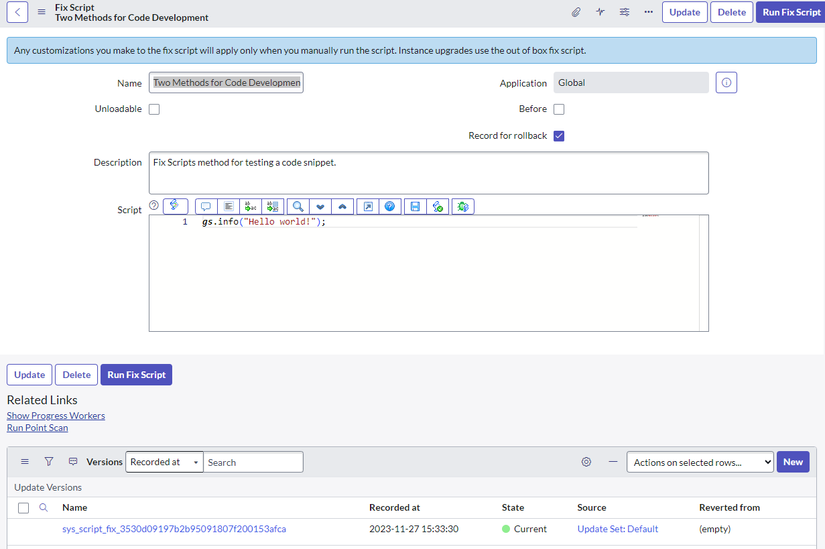The image size is (825, 549).
Task: Uncheck Record for rollback checkbox
Action: tap(559, 136)
